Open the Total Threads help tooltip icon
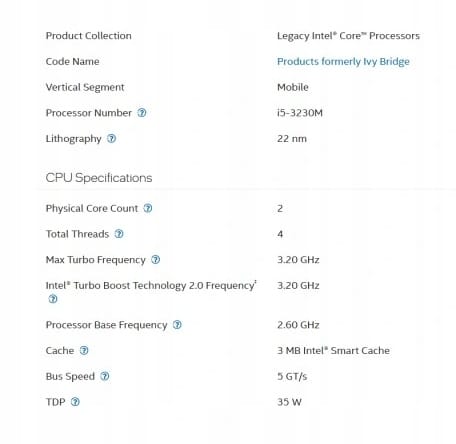Screen dimensions: 456x444 119,234
